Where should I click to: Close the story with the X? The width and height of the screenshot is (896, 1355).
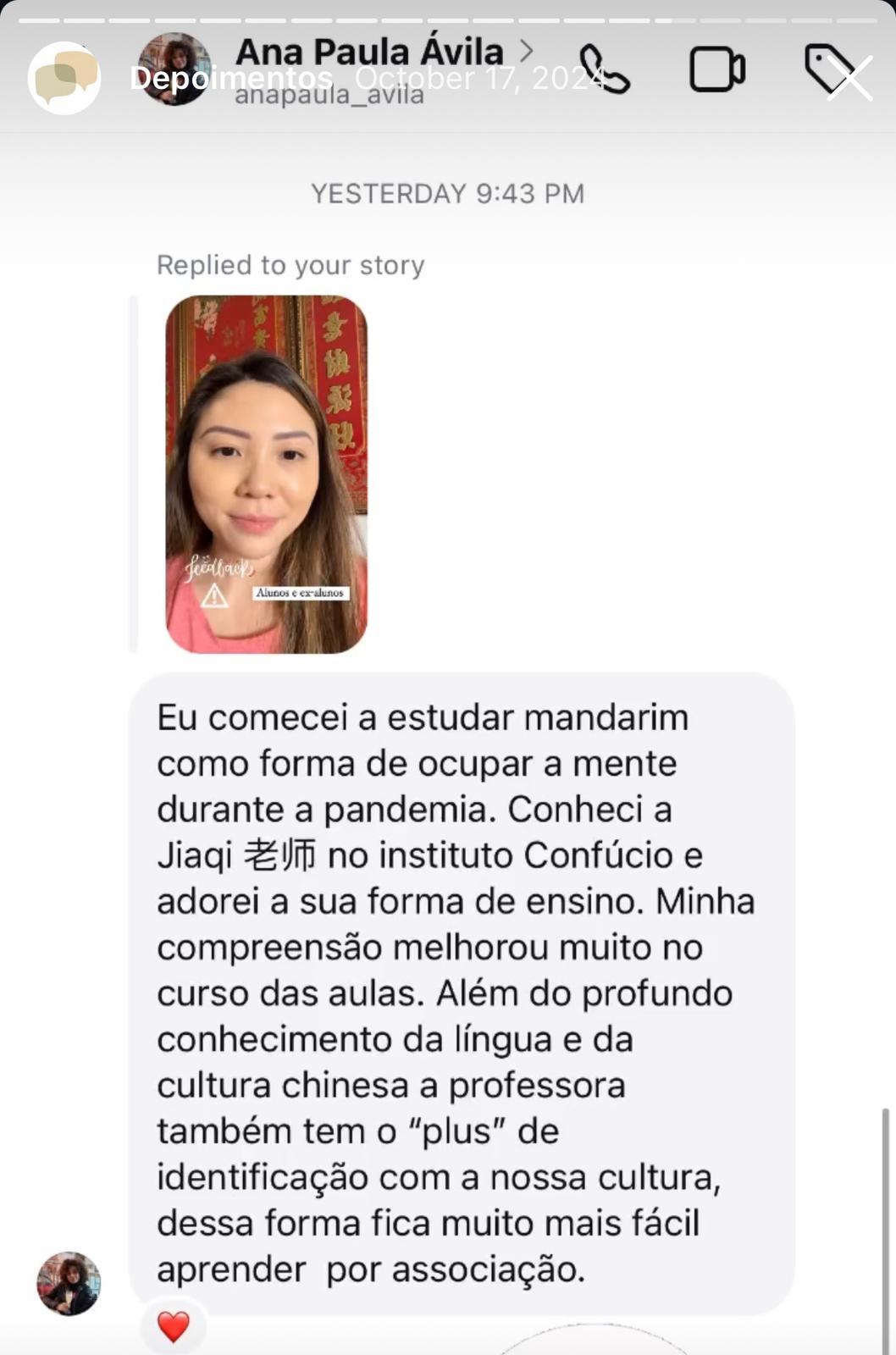849,79
